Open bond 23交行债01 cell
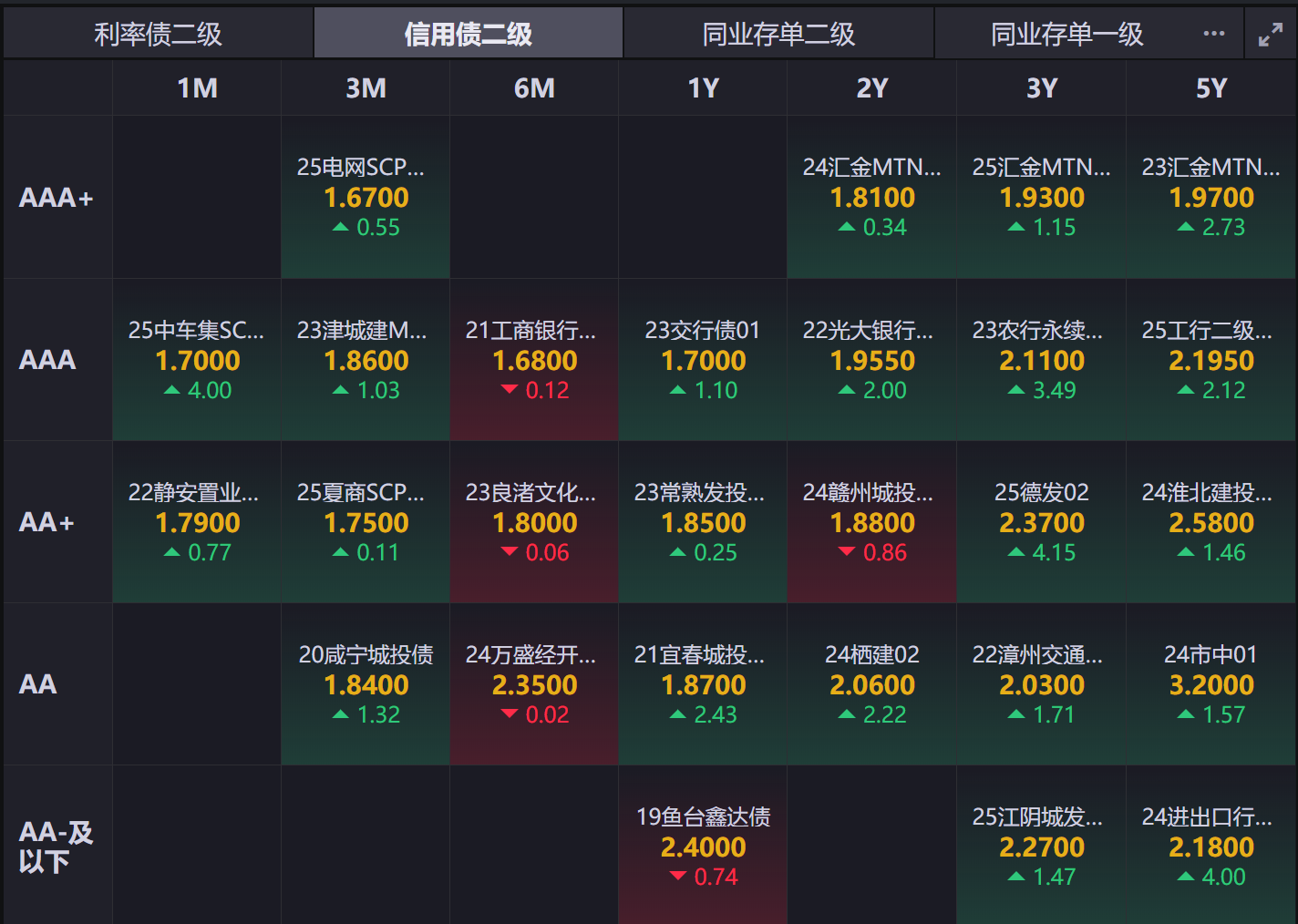The image size is (1298, 924). (x=703, y=360)
